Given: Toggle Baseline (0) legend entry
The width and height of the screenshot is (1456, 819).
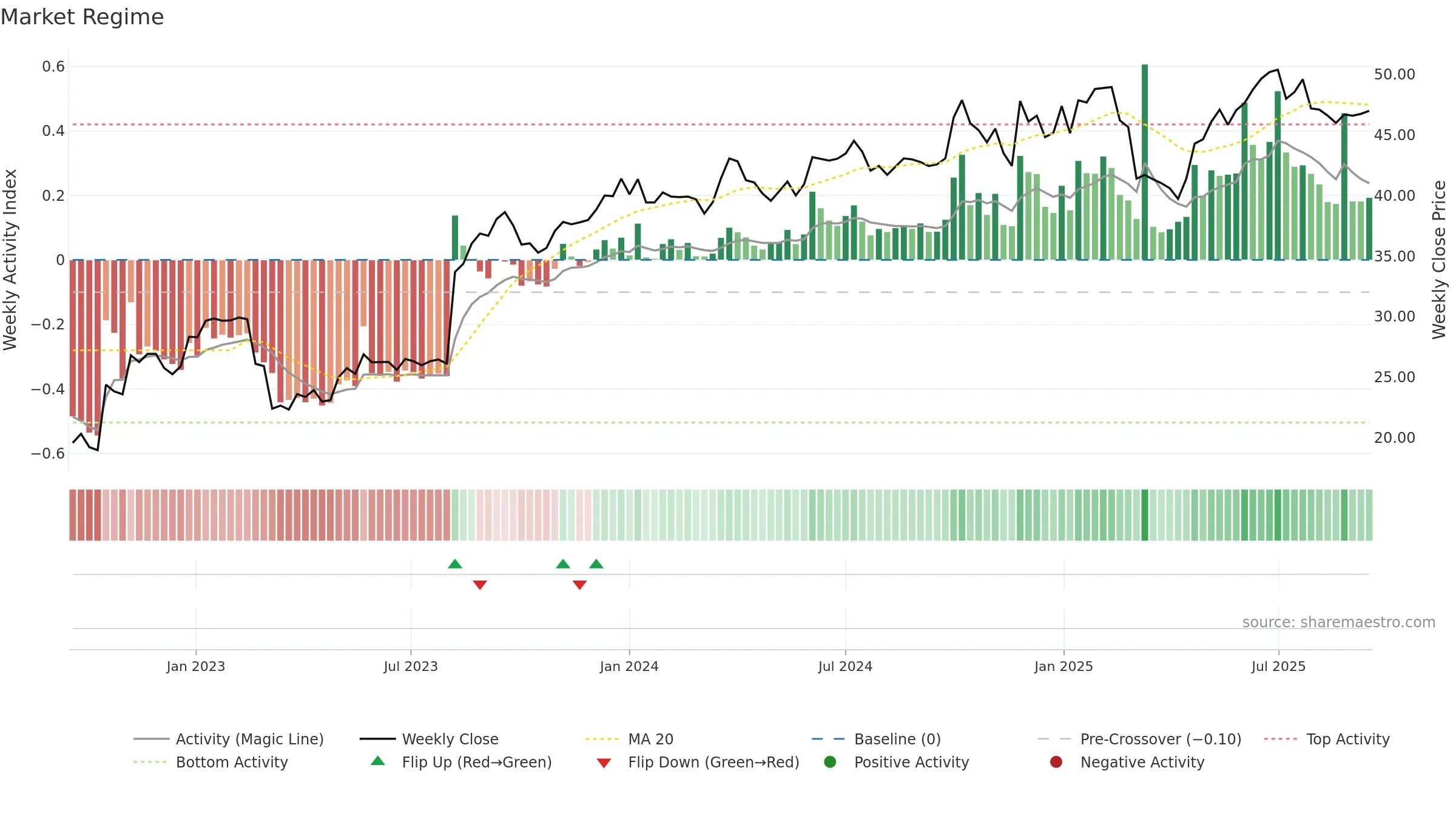Looking at the screenshot, I should pyautogui.click(x=876, y=739).
